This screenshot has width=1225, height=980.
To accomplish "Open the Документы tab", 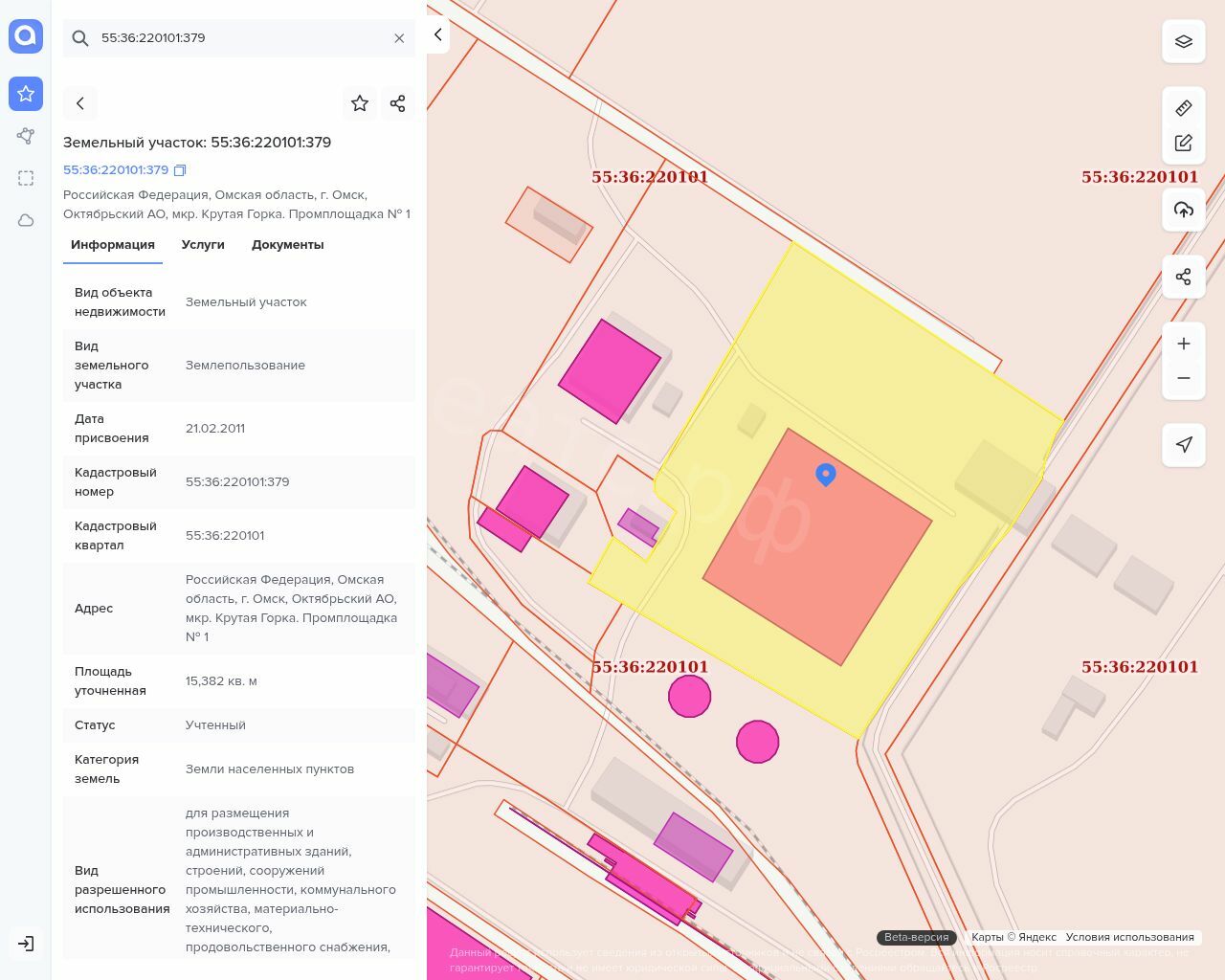I will [287, 245].
